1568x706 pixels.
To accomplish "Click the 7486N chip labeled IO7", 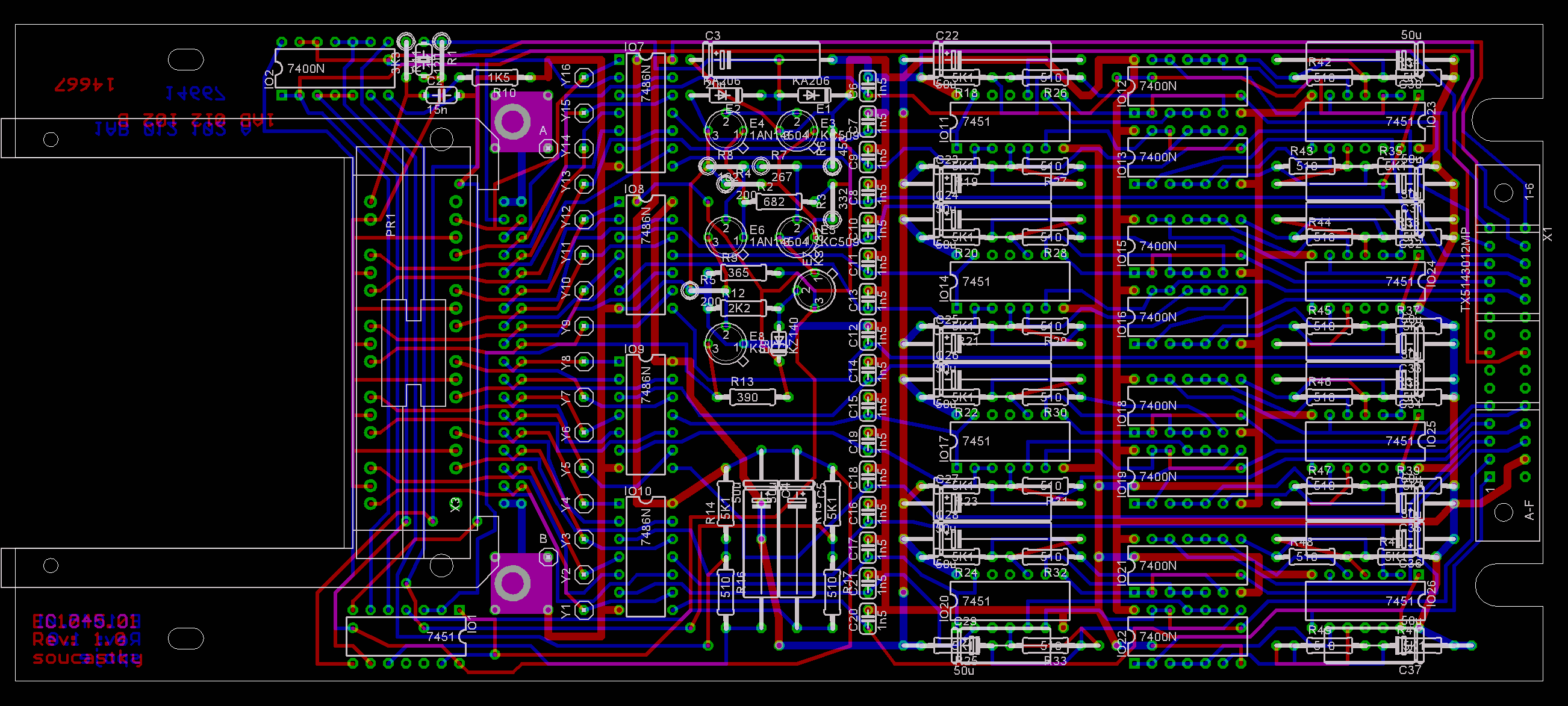I will tap(646, 113).
